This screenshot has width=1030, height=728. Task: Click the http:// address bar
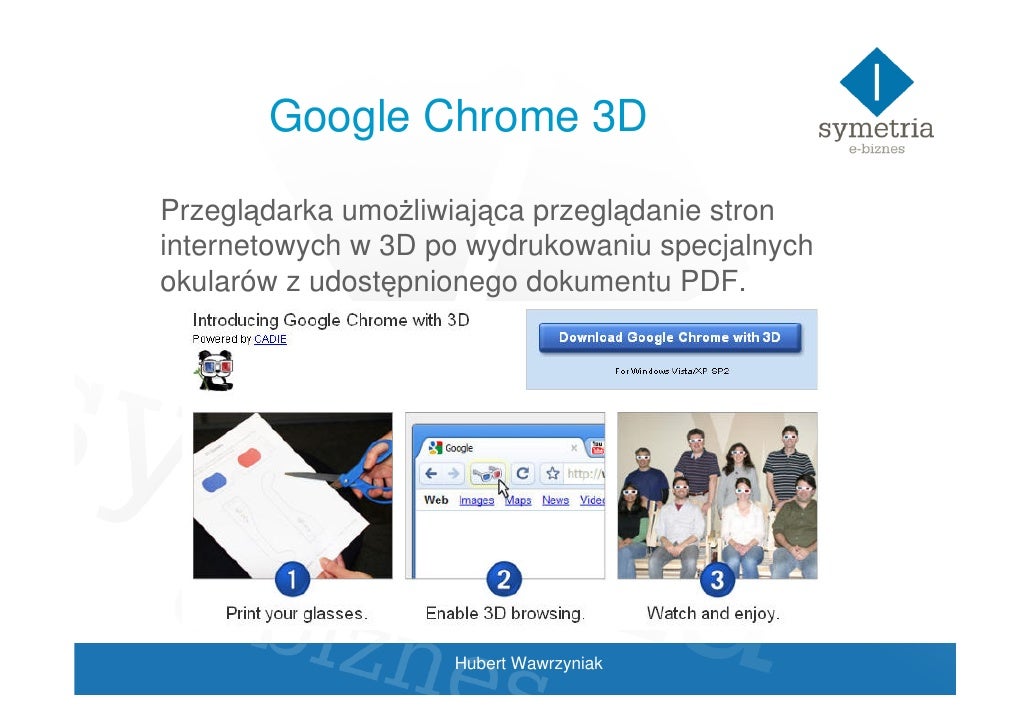[x=585, y=473]
